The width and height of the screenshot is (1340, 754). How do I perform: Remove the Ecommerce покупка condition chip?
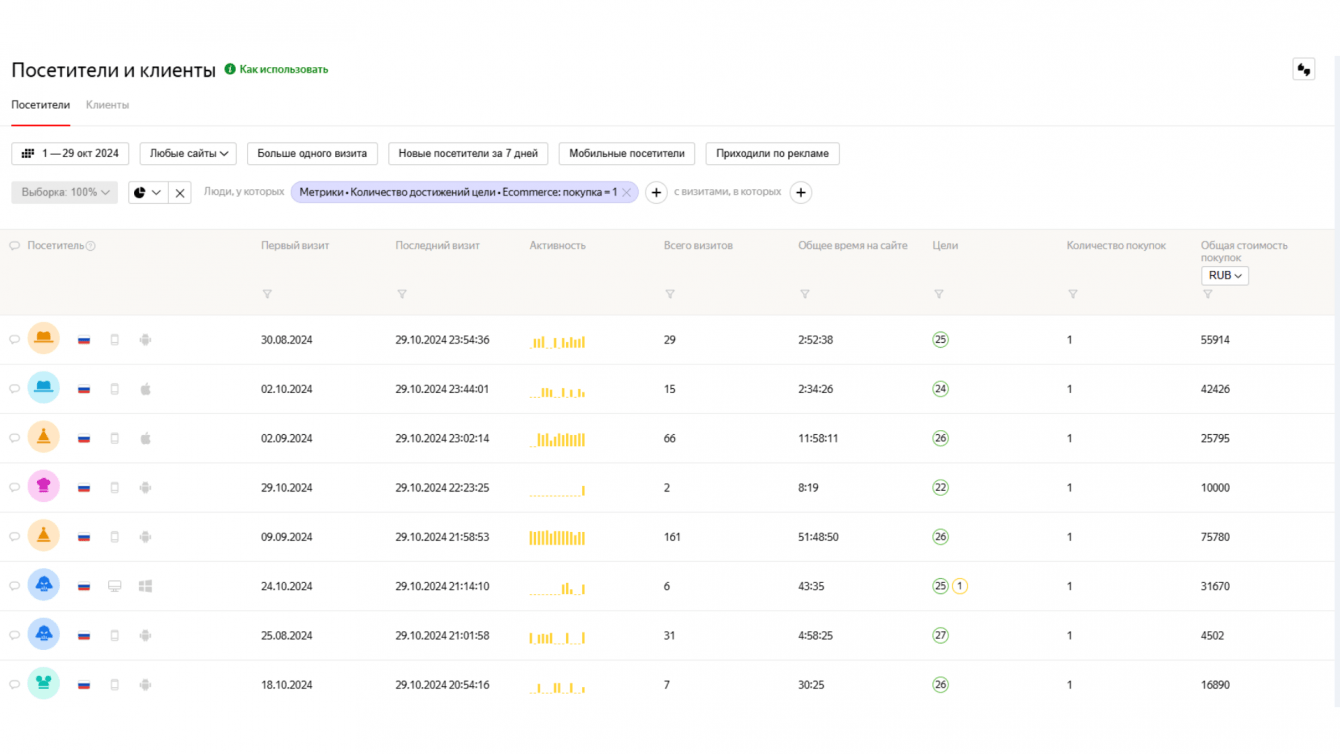coord(627,193)
